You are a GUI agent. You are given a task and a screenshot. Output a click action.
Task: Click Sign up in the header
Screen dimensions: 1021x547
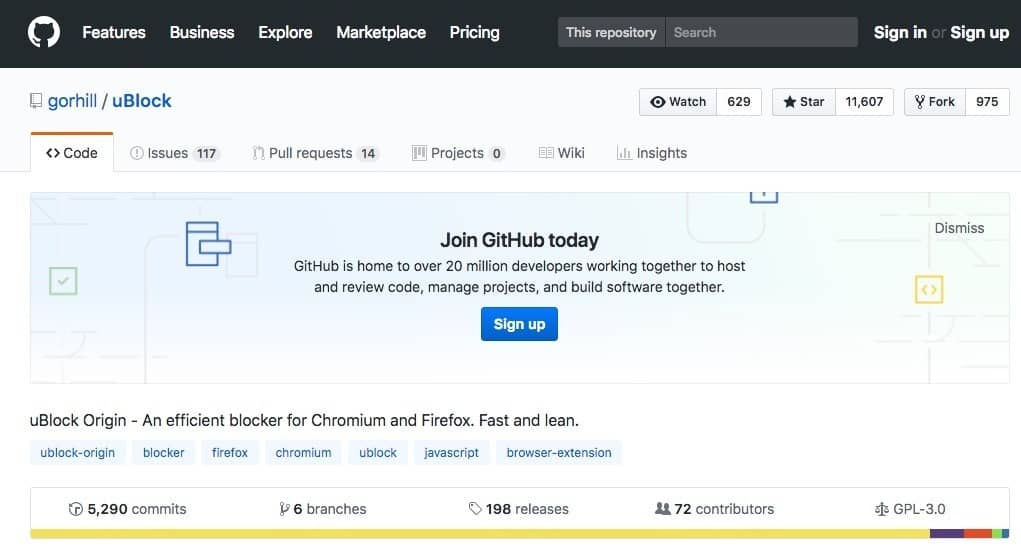click(979, 33)
